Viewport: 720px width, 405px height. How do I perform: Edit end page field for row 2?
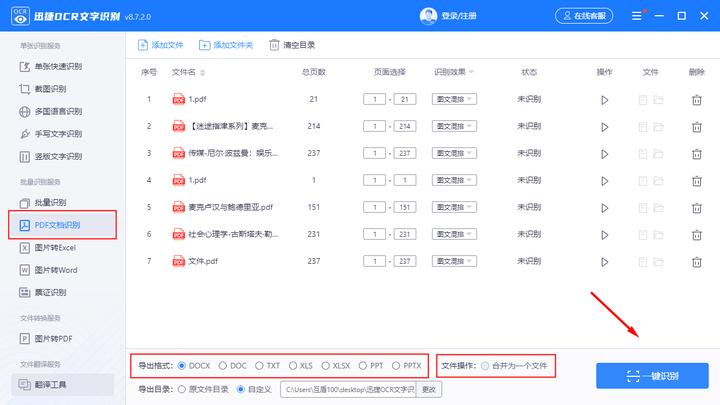(405, 126)
